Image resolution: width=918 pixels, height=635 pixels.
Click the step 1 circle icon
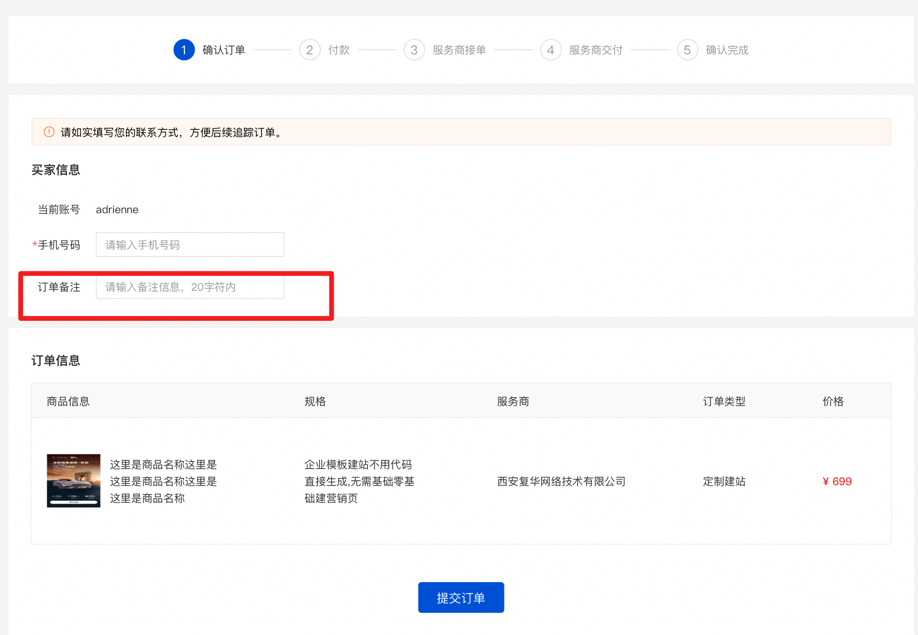click(x=184, y=50)
